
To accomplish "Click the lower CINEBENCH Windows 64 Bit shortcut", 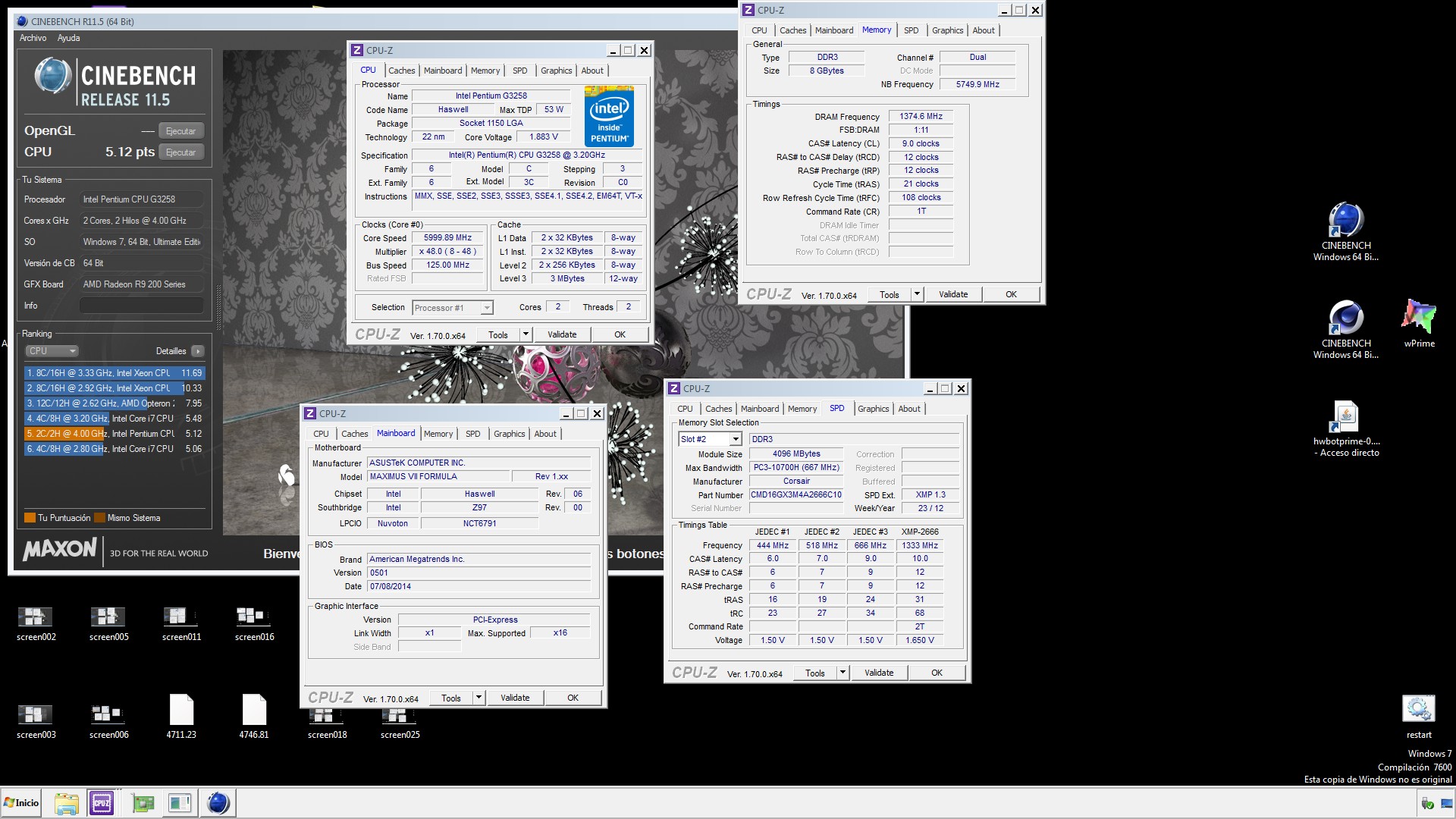I will [x=1345, y=329].
